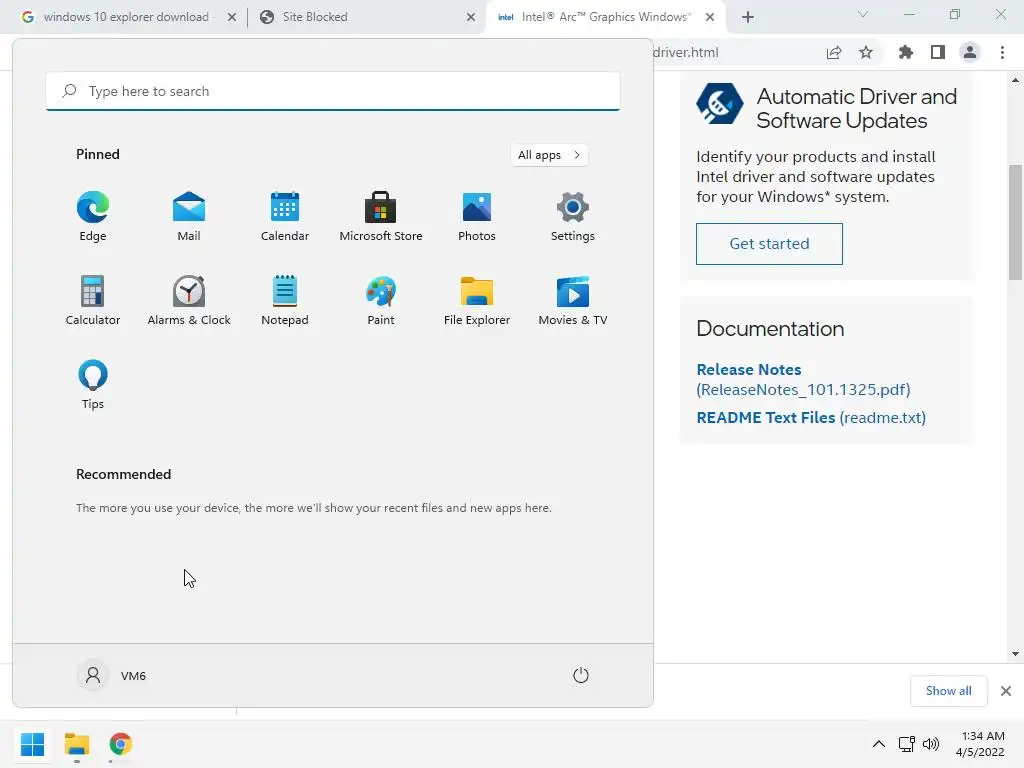Open the Tips app
1024x768 pixels.
(93, 385)
